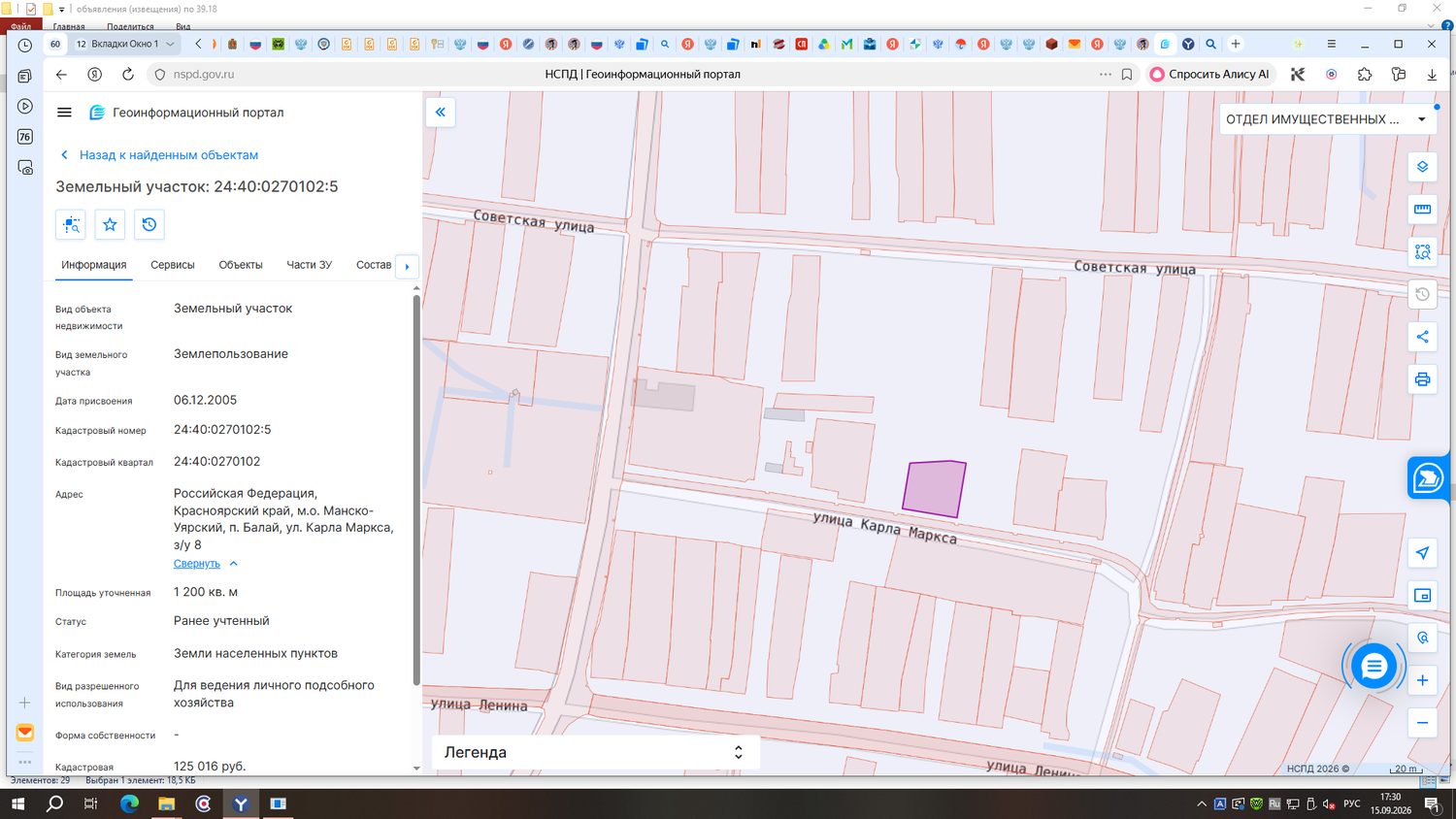Open browser extensions puzzle icon
Screen dimensions: 1456x819
[x=1365, y=74]
